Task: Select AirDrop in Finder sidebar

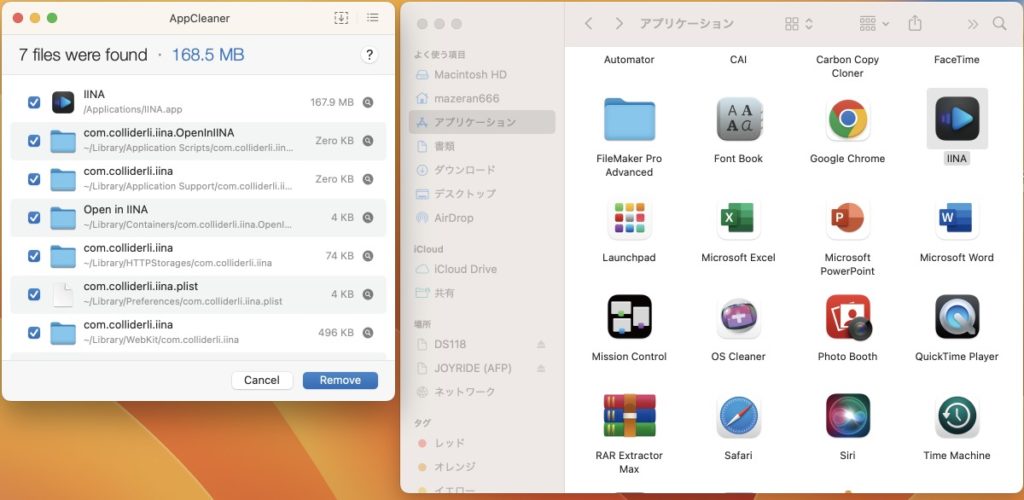Action: tap(482, 218)
